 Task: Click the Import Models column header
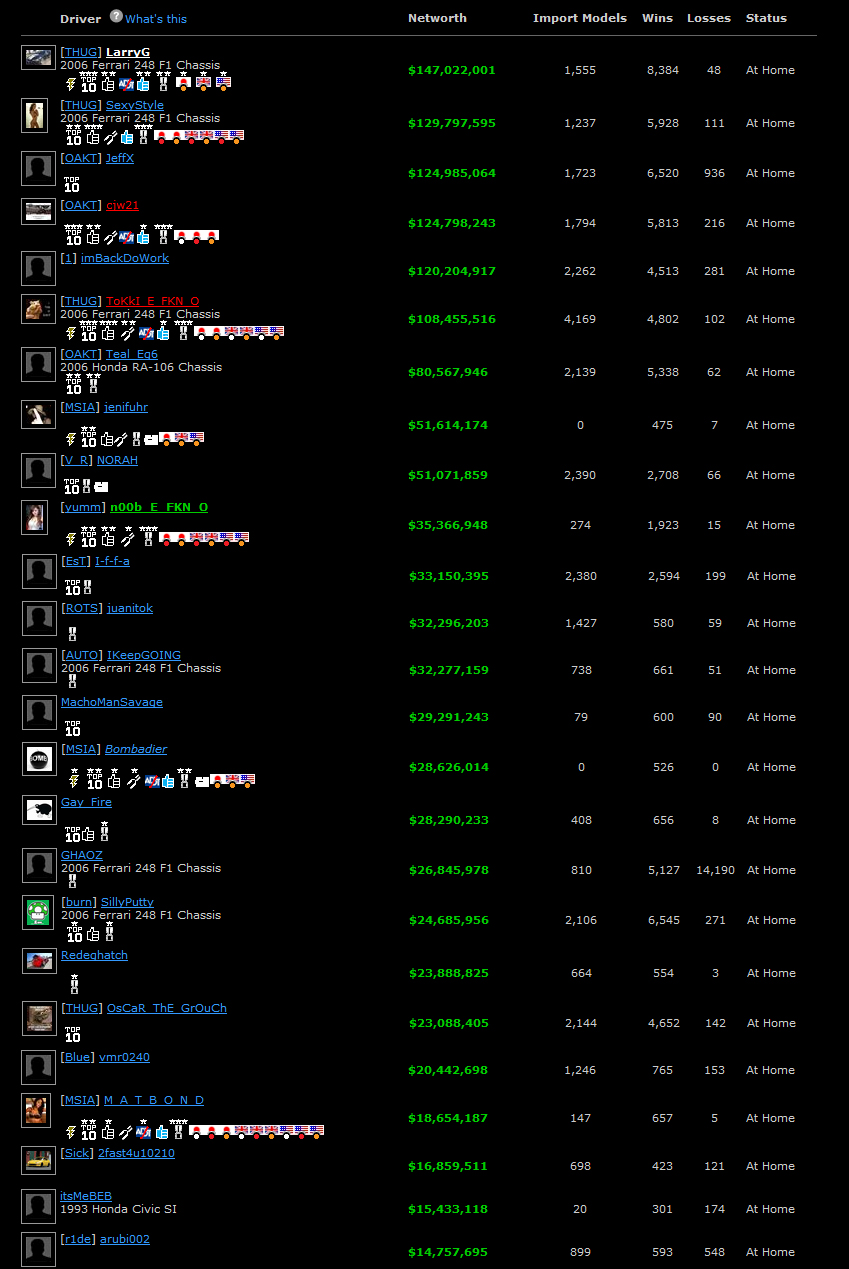[580, 18]
